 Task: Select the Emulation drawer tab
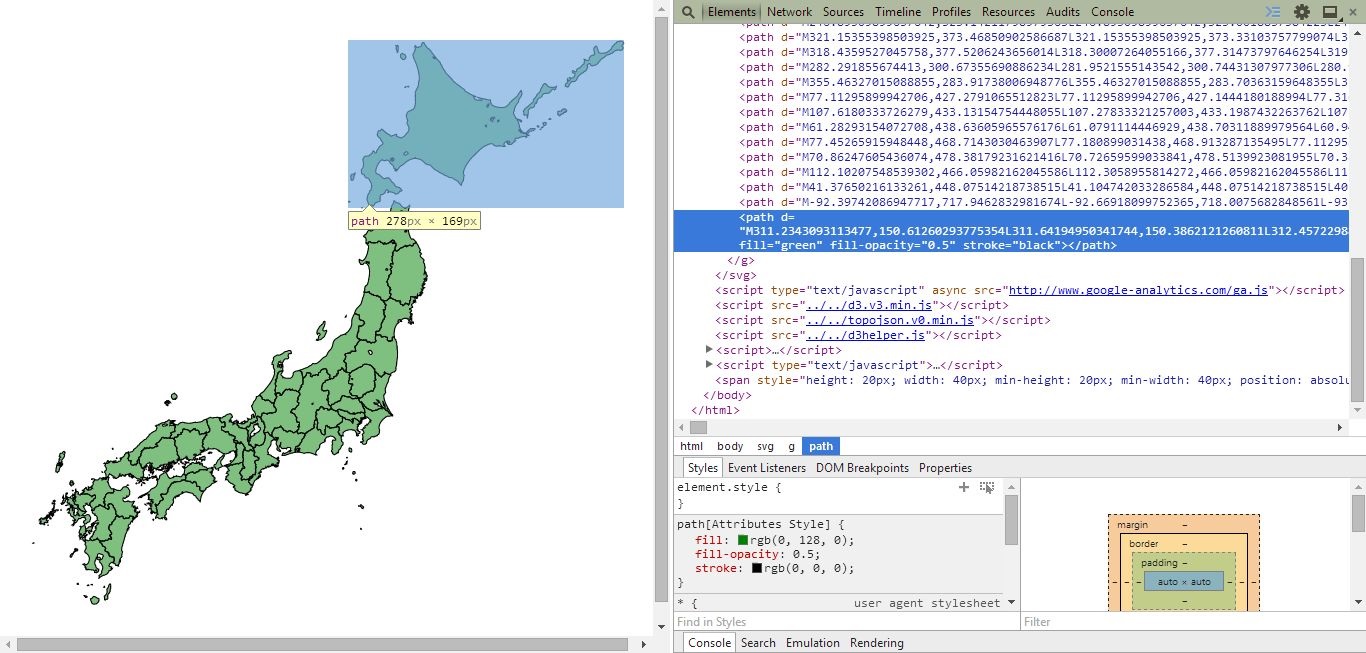click(x=813, y=643)
